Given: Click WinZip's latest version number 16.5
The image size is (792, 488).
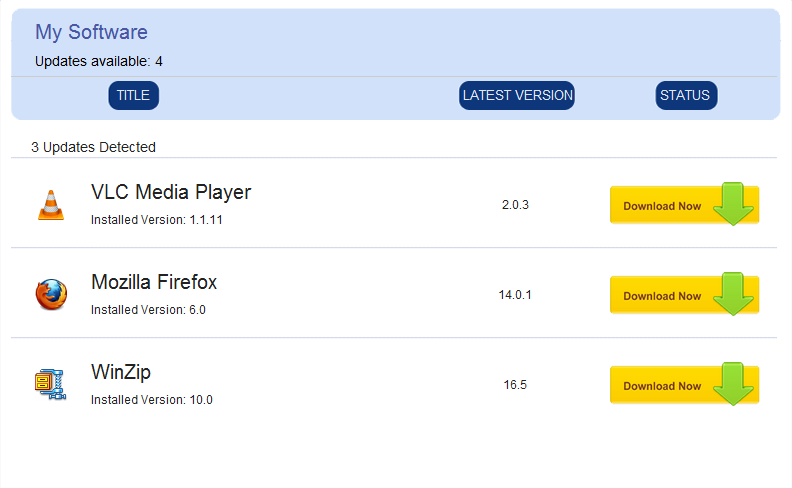Looking at the screenshot, I should (x=515, y=385).
